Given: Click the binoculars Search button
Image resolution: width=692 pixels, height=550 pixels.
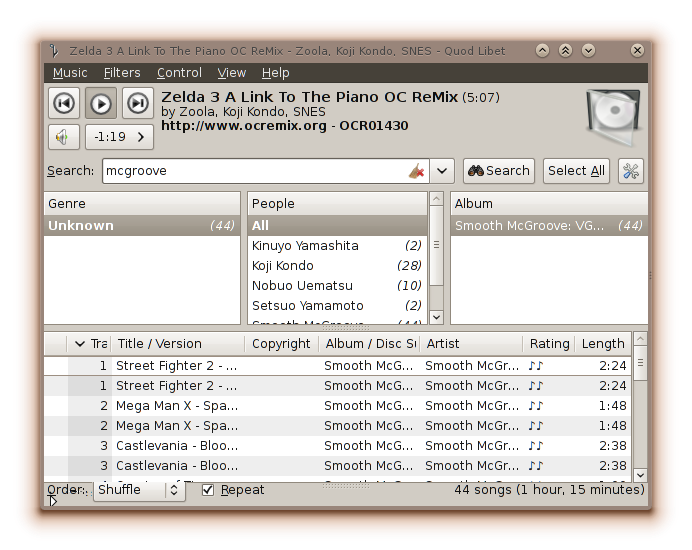Looking at the screenshot, I should click(498, 171).
